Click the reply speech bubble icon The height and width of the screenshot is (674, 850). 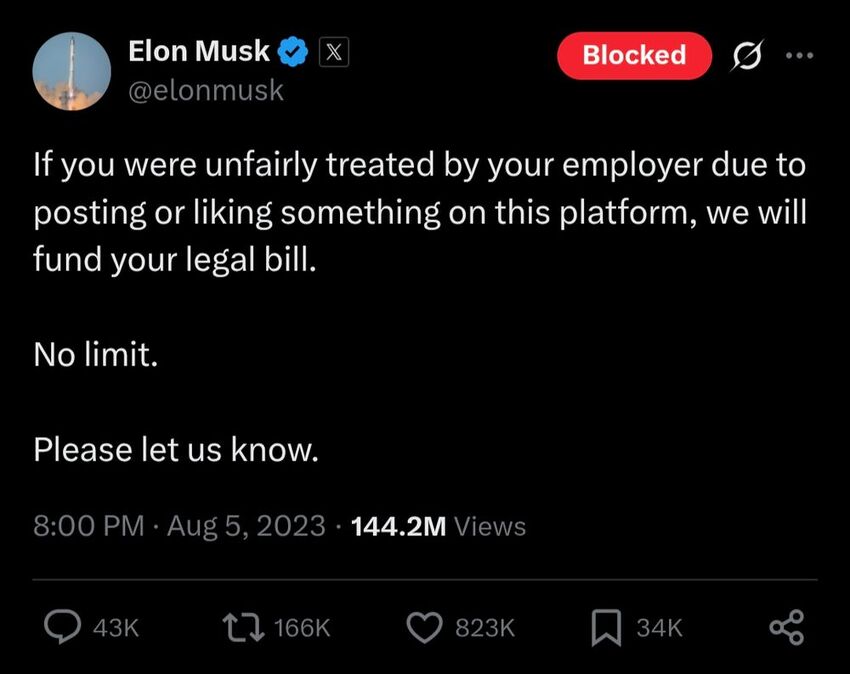(x=62, y=627)
